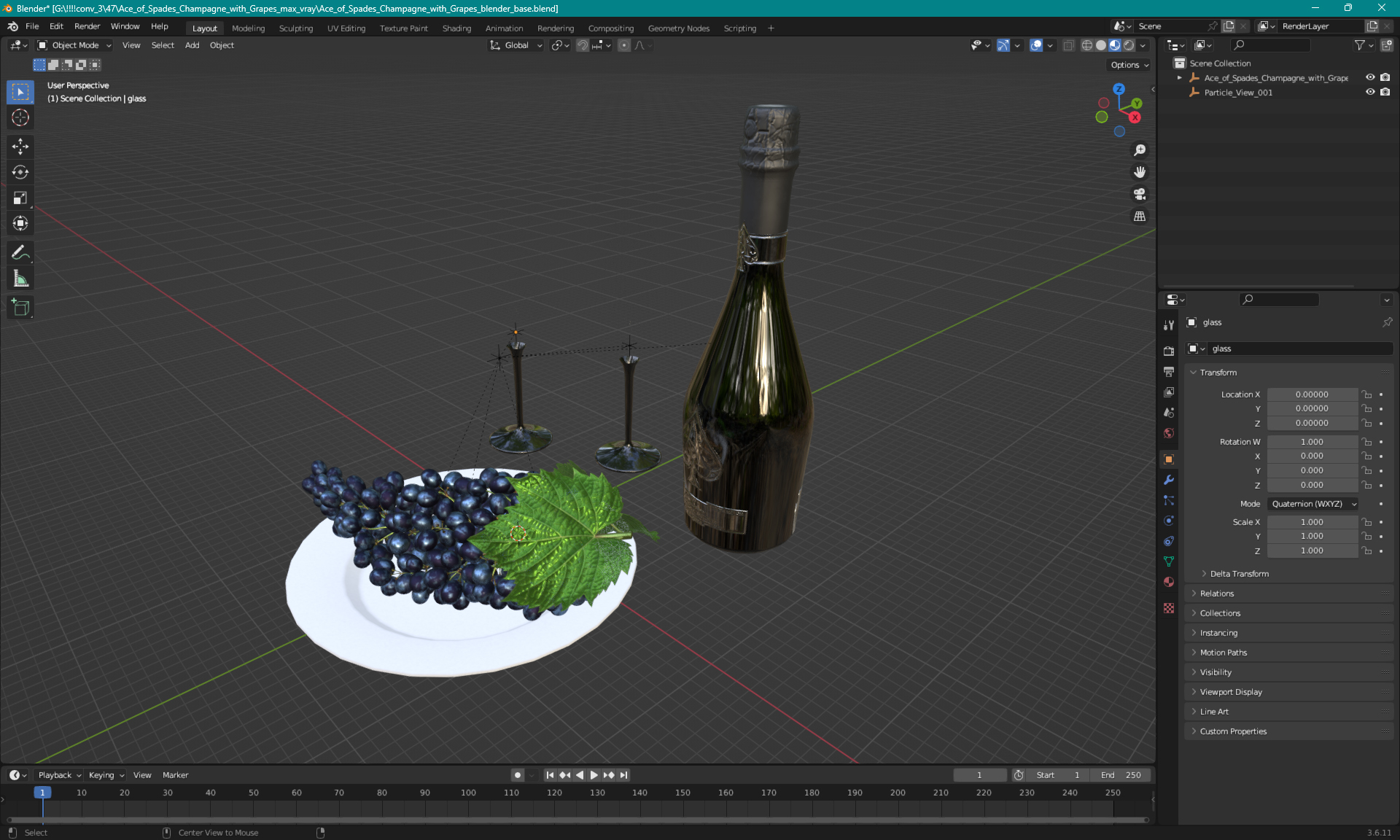Toggle viewport overlays button

click(x=1036, y=45)
